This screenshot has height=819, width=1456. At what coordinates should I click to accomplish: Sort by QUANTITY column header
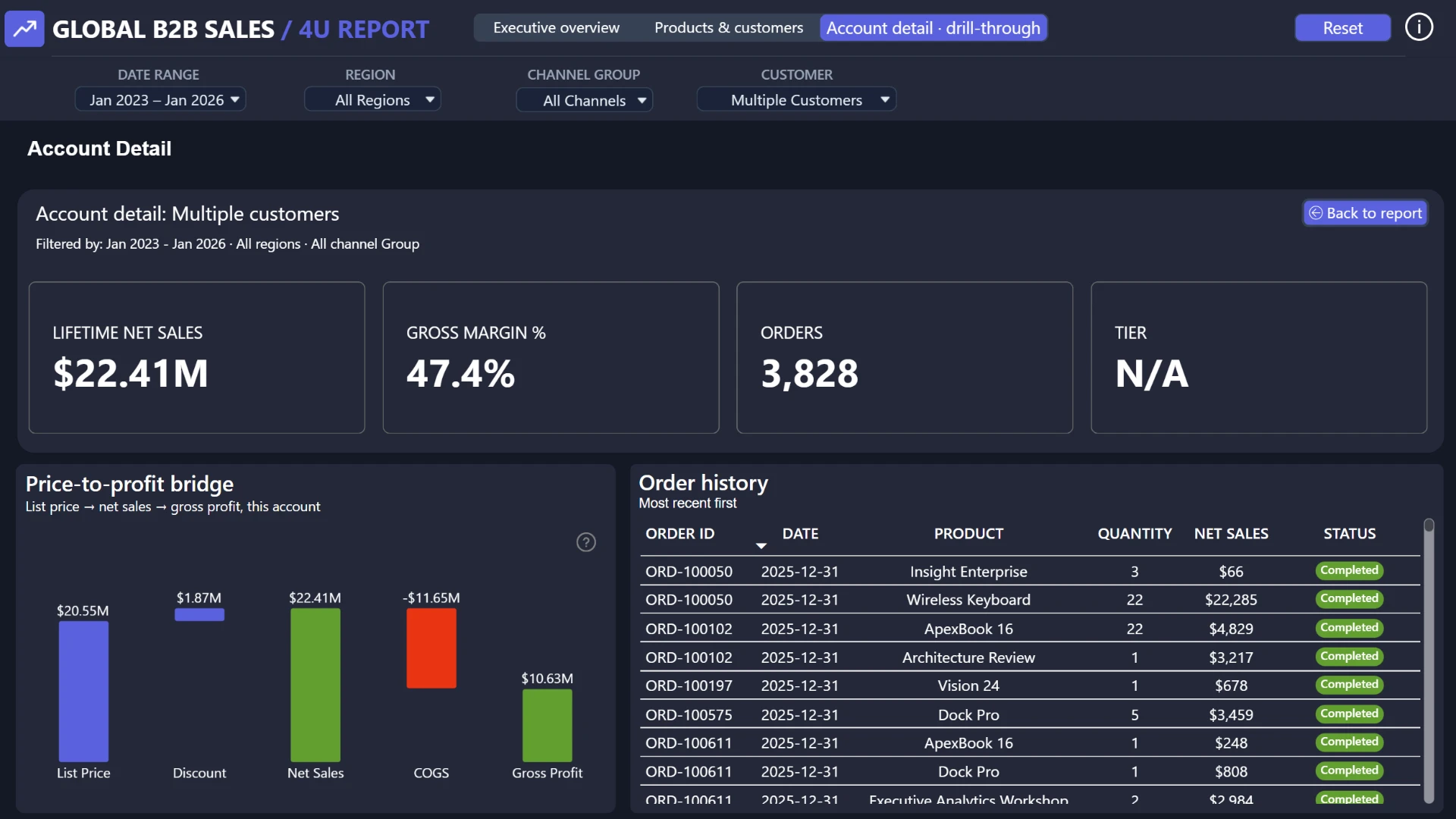point(1134,534)
